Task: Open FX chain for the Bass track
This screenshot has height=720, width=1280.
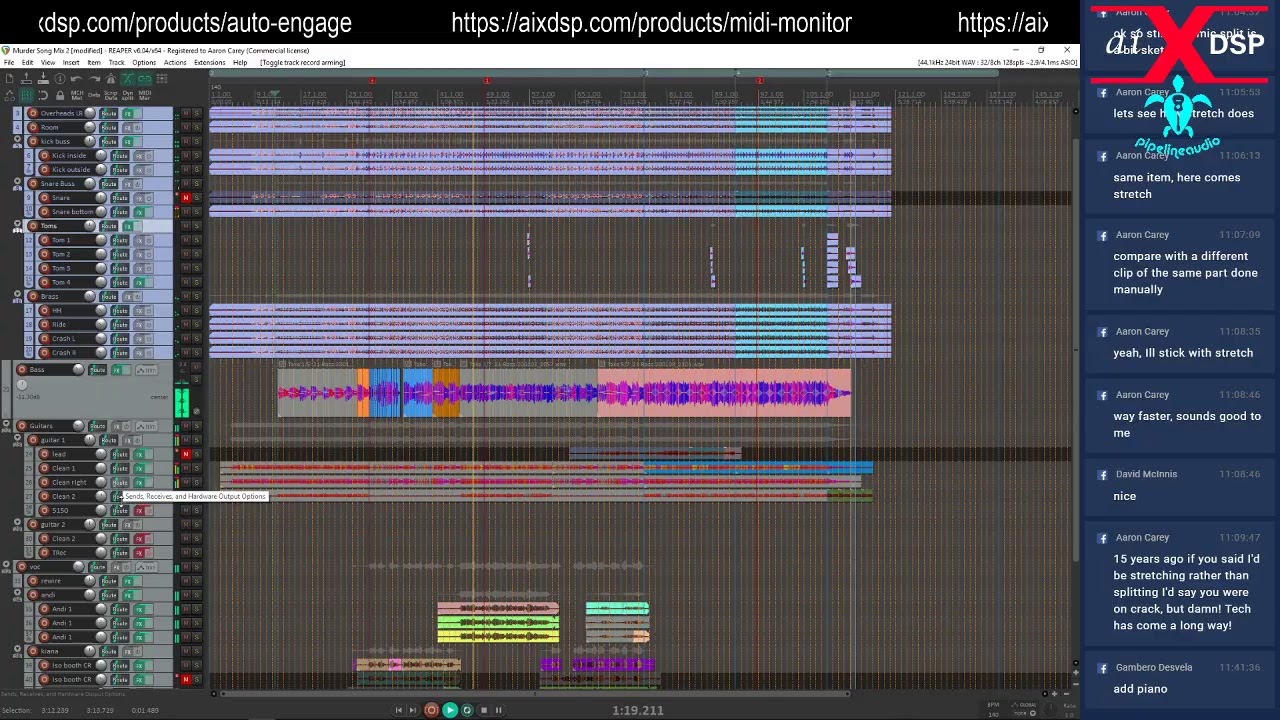Action: pos(117,370)
